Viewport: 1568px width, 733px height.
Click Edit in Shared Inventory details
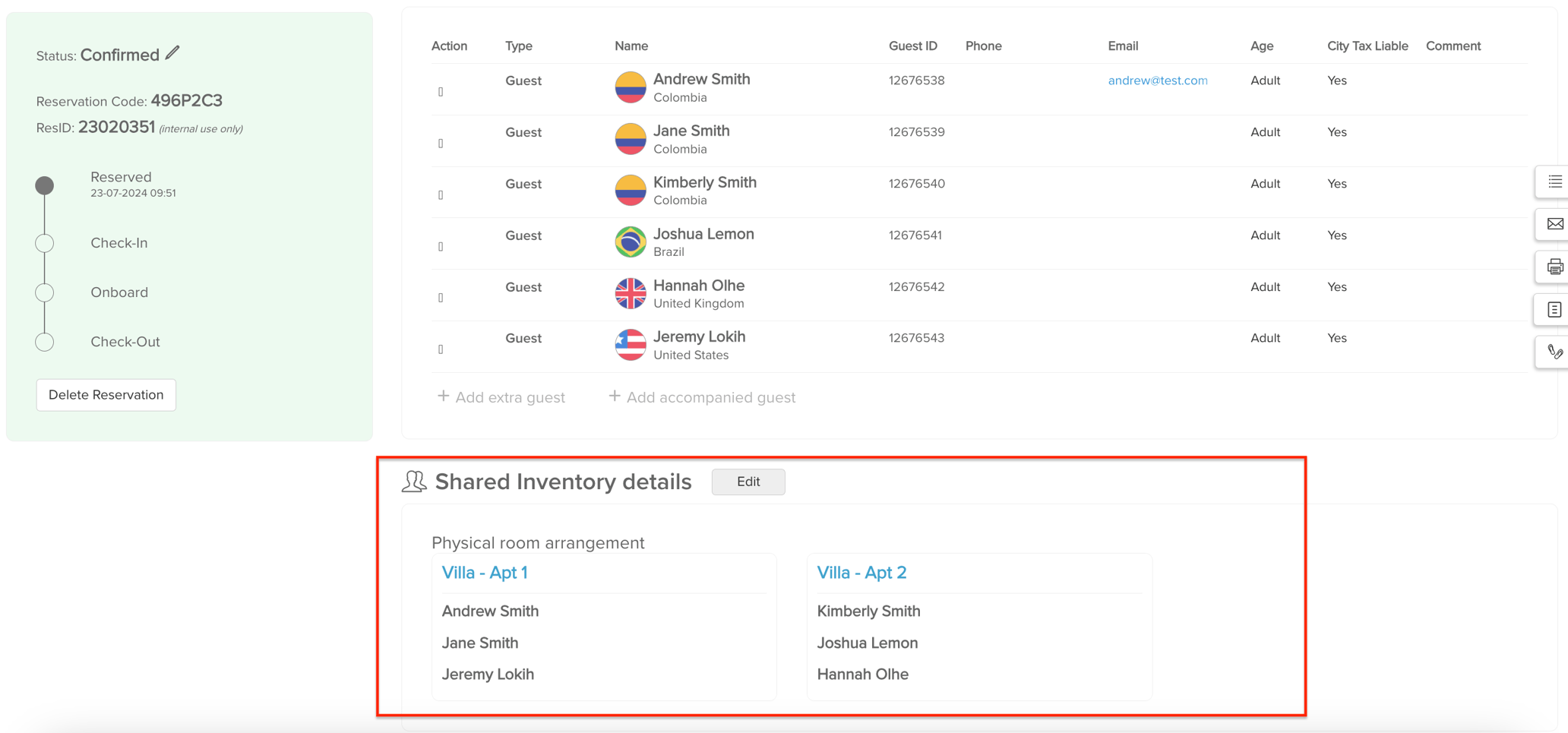[x=748, y=482]
